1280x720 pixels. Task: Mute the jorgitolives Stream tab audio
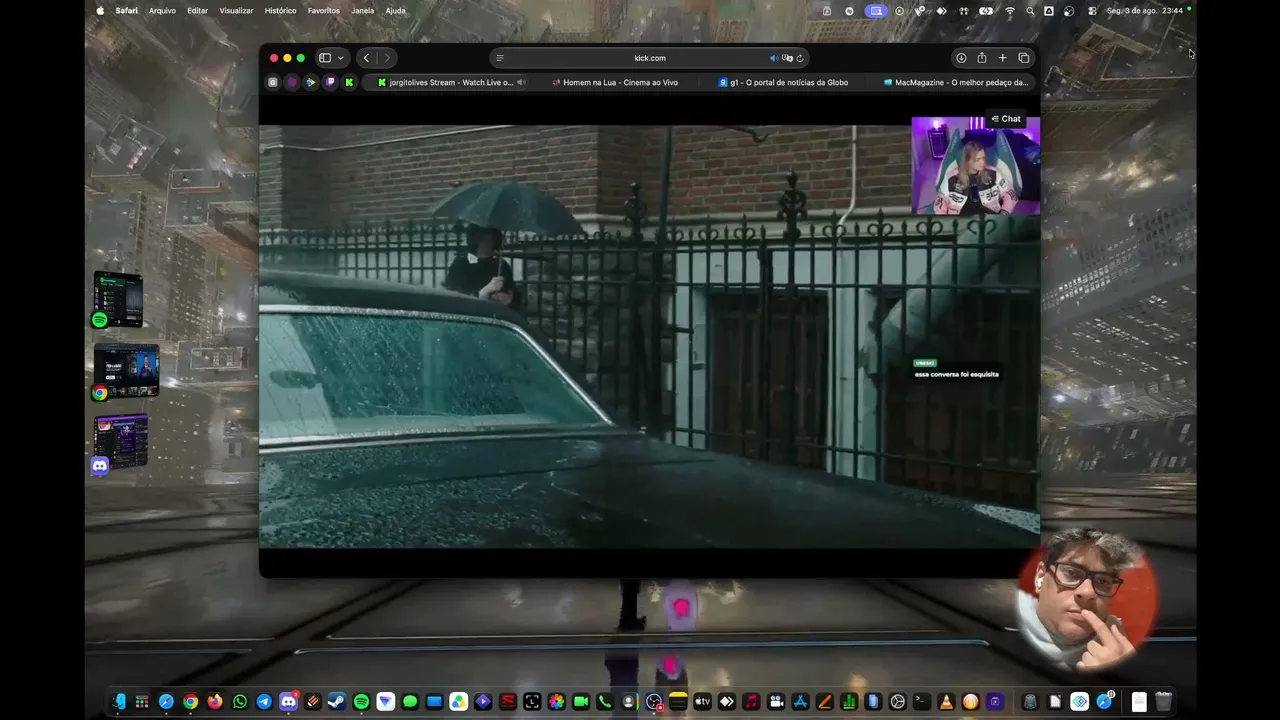coord(521,82)
